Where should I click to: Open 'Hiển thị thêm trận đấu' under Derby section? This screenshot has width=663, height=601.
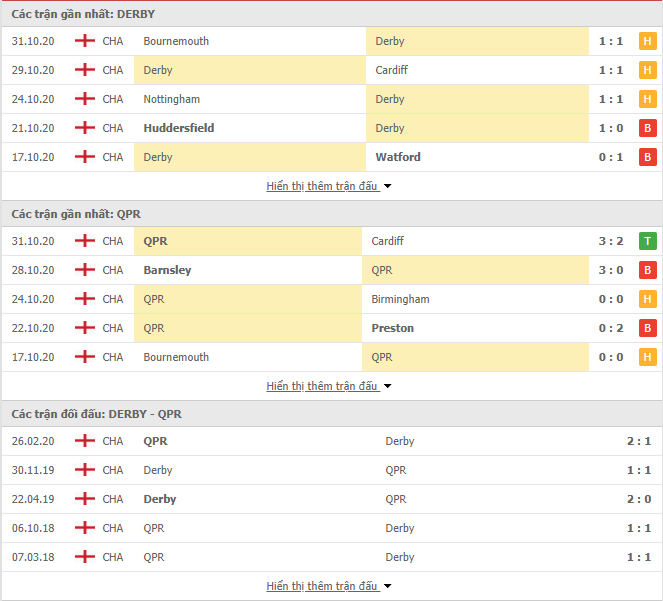[x=322, y=186]
